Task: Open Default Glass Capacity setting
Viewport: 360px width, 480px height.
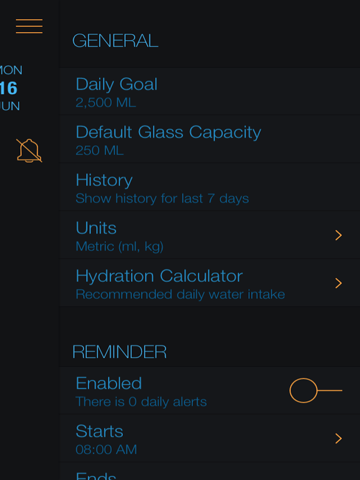Action: coord(210,140)
